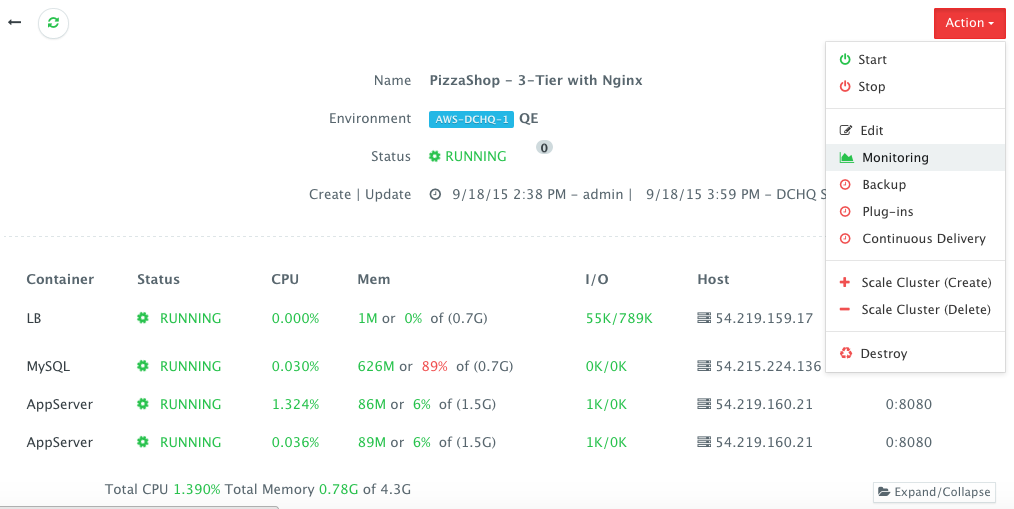
Task: Click the MySQL row's gear status icon
Action: [x=143, y=366]
